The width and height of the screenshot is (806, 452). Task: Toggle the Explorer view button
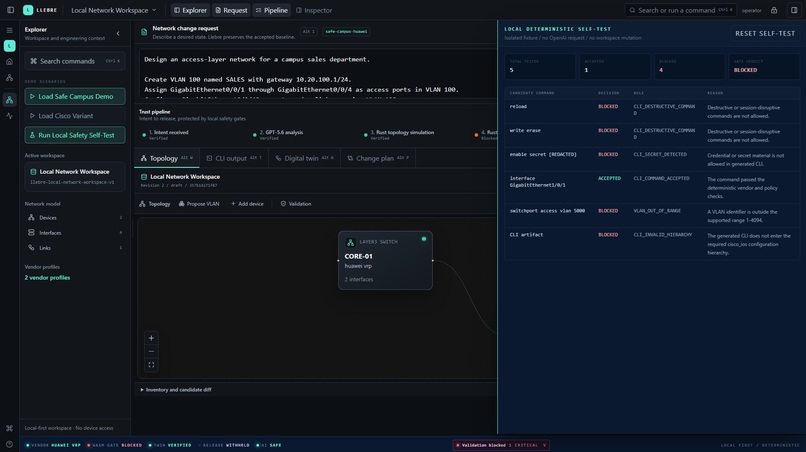pyautogui.click(x=190, y=10)
